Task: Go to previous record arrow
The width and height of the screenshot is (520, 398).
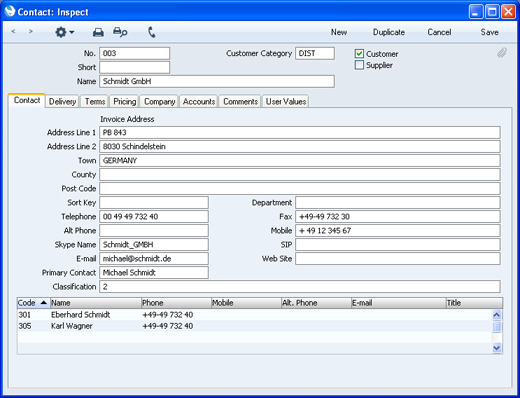Action: pos(13,32)
